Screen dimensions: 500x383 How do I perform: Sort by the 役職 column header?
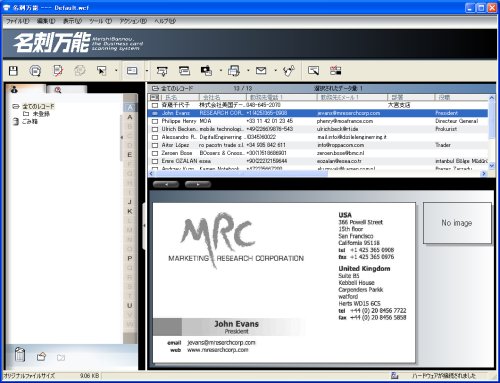point(462,97)
